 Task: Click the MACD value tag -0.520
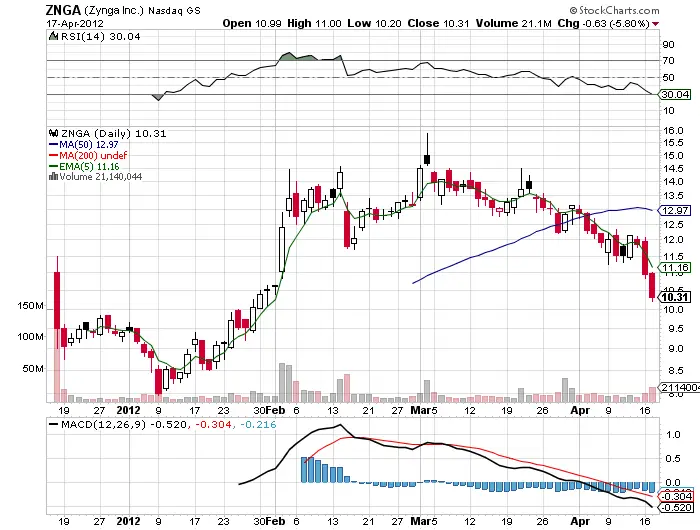(676, 508)
